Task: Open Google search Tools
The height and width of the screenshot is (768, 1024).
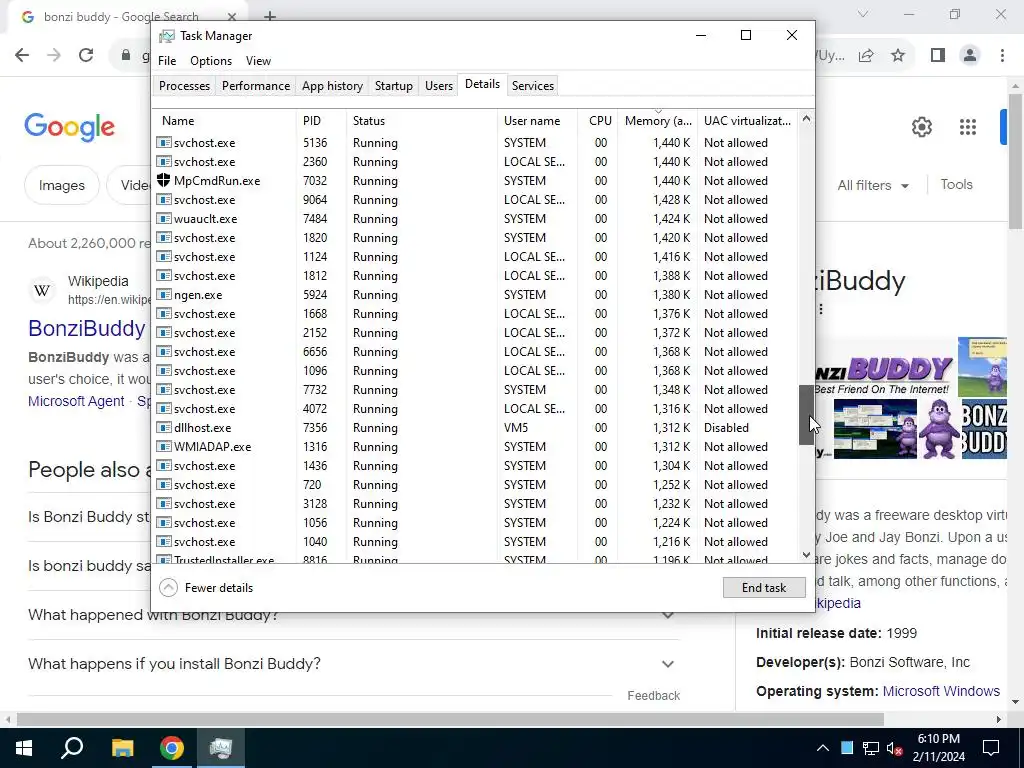Action: point(956,185)
